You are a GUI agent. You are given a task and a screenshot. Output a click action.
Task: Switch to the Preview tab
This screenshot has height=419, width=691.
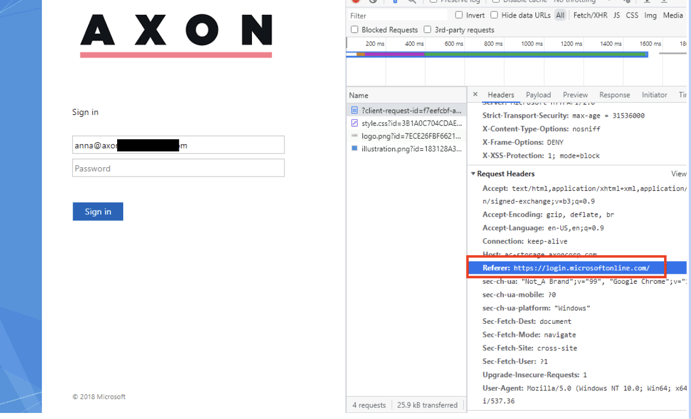[575, 95]
